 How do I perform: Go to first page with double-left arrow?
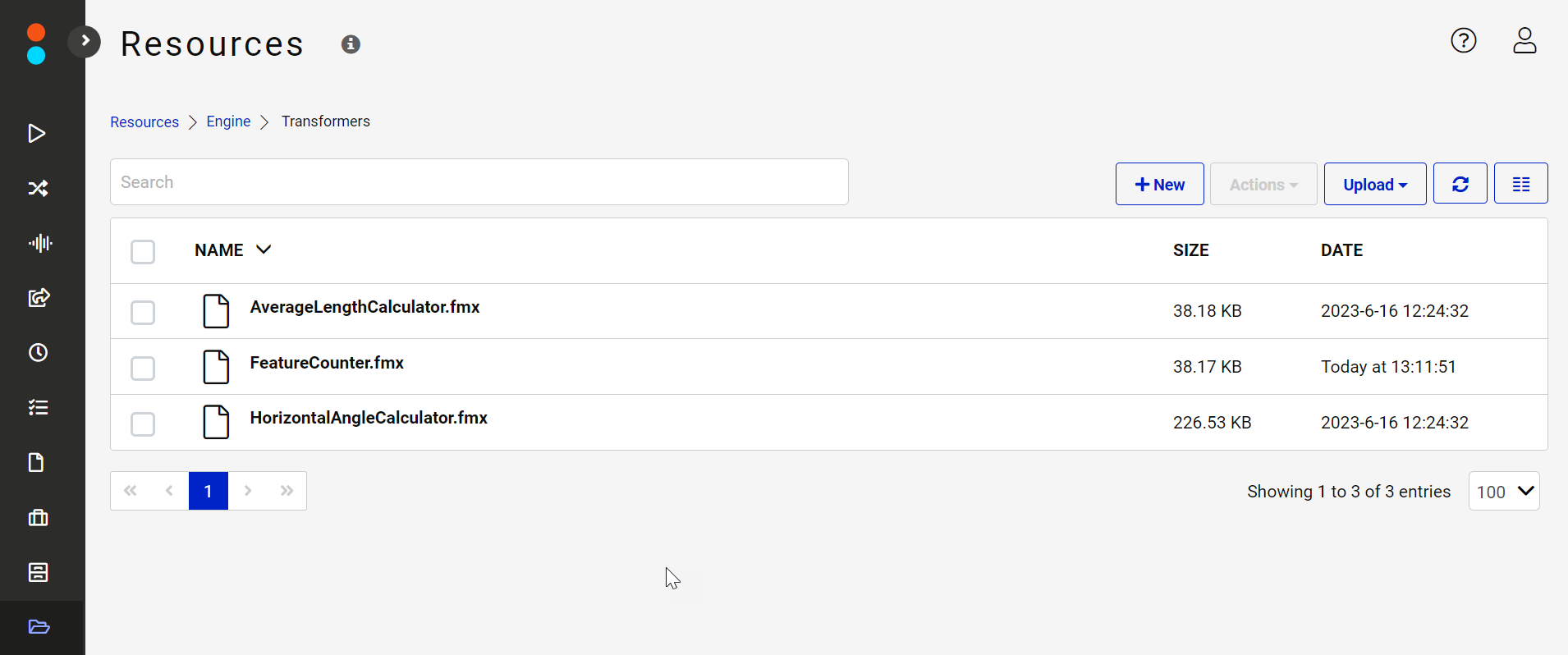tap(130, 491)
